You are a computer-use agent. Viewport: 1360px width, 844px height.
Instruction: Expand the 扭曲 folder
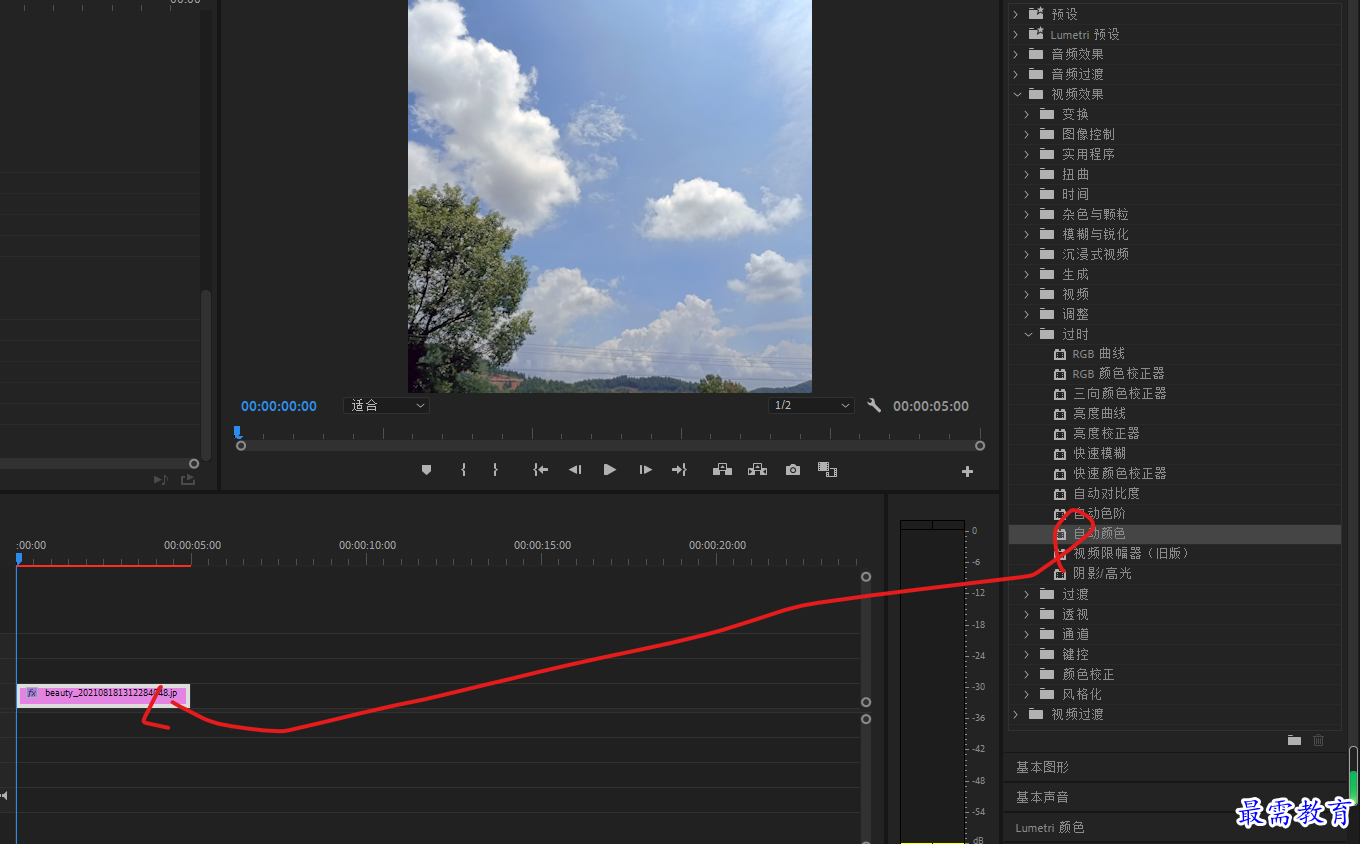point(1027,174)
